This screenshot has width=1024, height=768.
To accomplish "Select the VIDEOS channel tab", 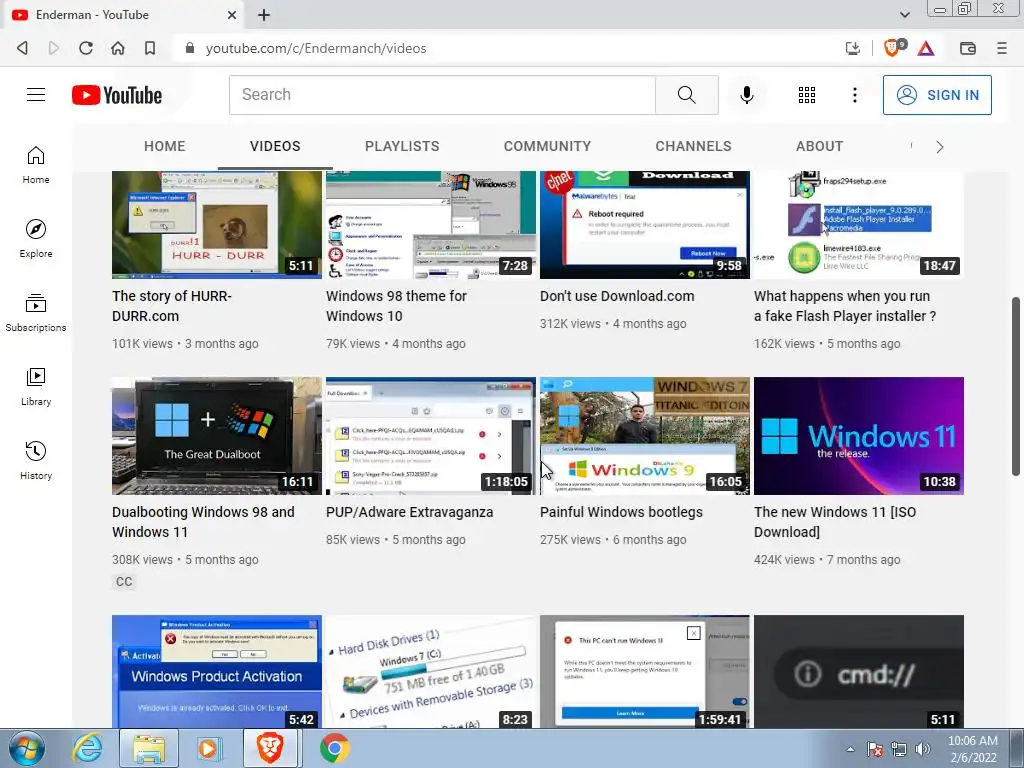I will [275, 146].
